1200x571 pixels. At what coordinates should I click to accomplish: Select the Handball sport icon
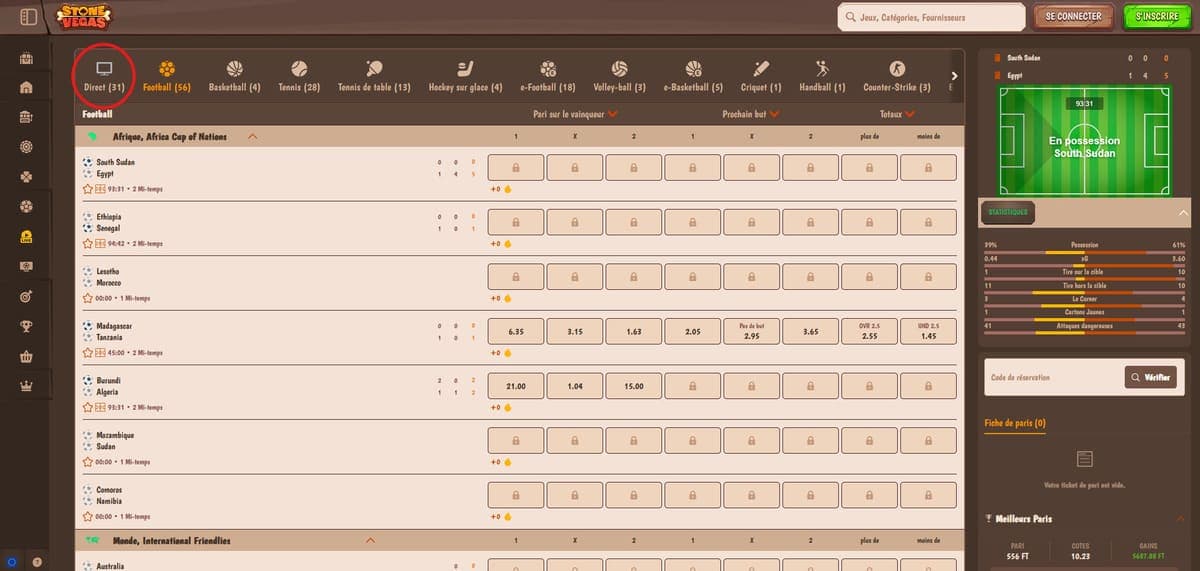pos(822,68)
